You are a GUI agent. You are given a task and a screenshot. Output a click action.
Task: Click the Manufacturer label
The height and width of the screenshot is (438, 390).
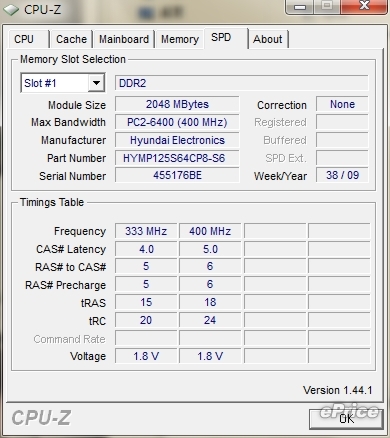tap(74, 140)
